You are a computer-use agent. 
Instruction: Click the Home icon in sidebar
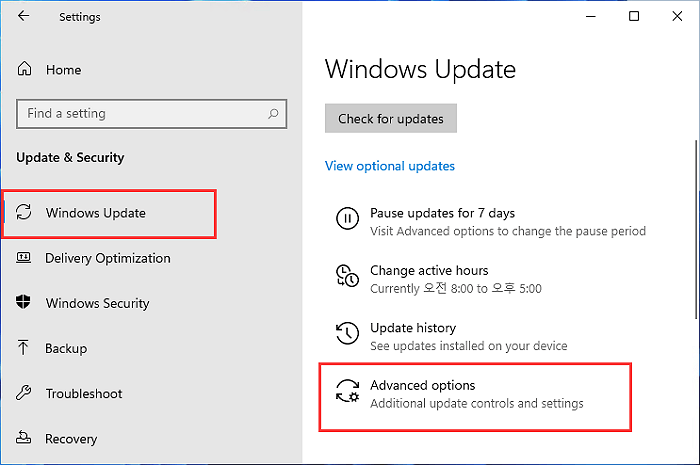click(24, 70)
